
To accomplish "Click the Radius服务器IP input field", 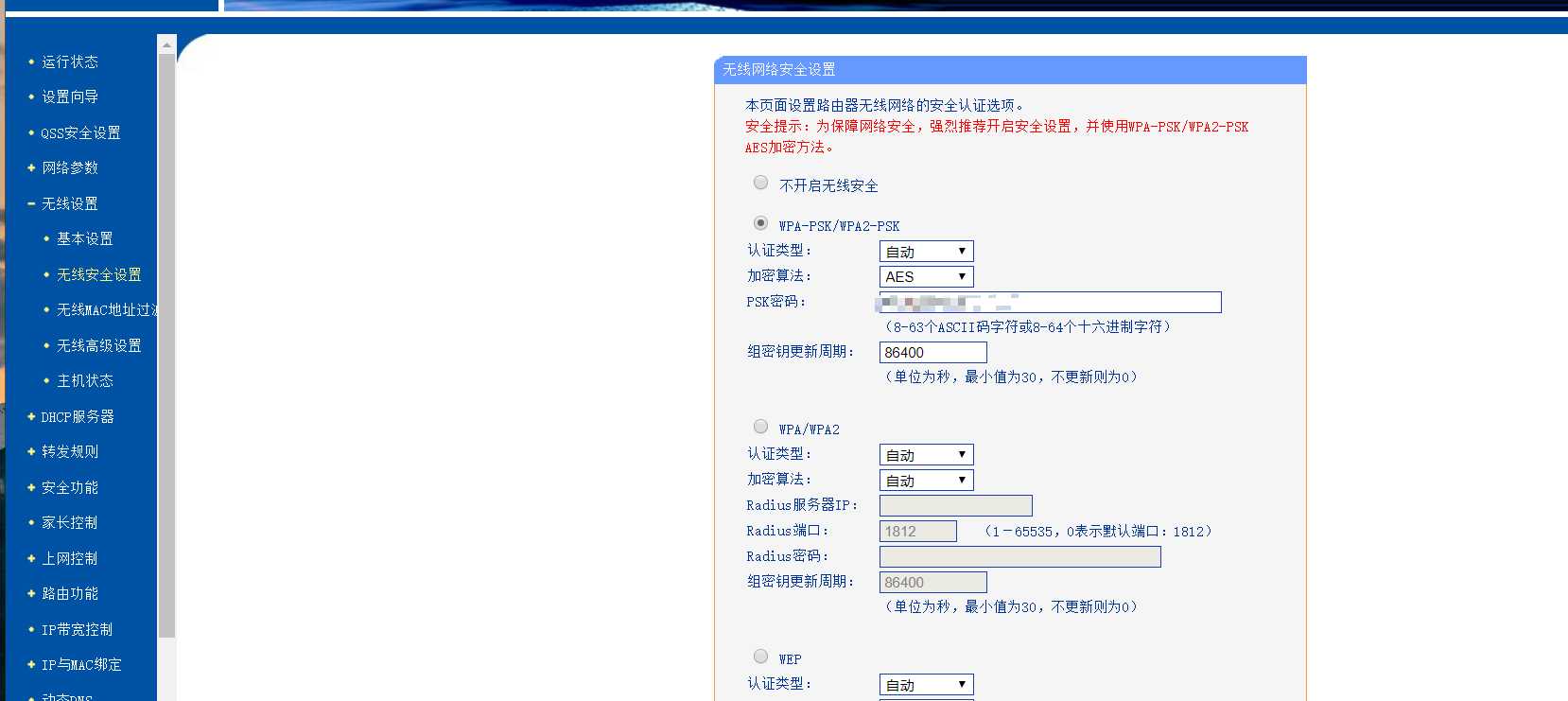I will point(956,505).
